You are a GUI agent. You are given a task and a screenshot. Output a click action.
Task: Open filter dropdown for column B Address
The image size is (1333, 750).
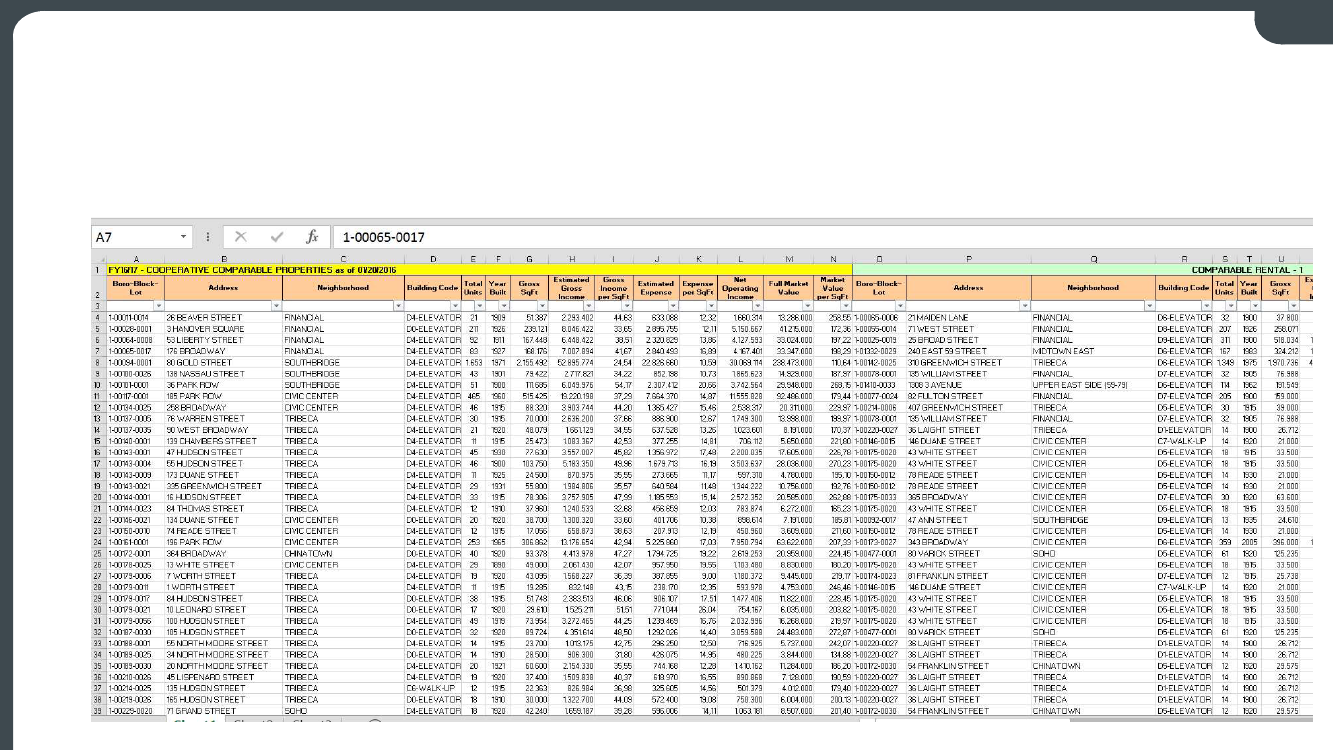275,304
